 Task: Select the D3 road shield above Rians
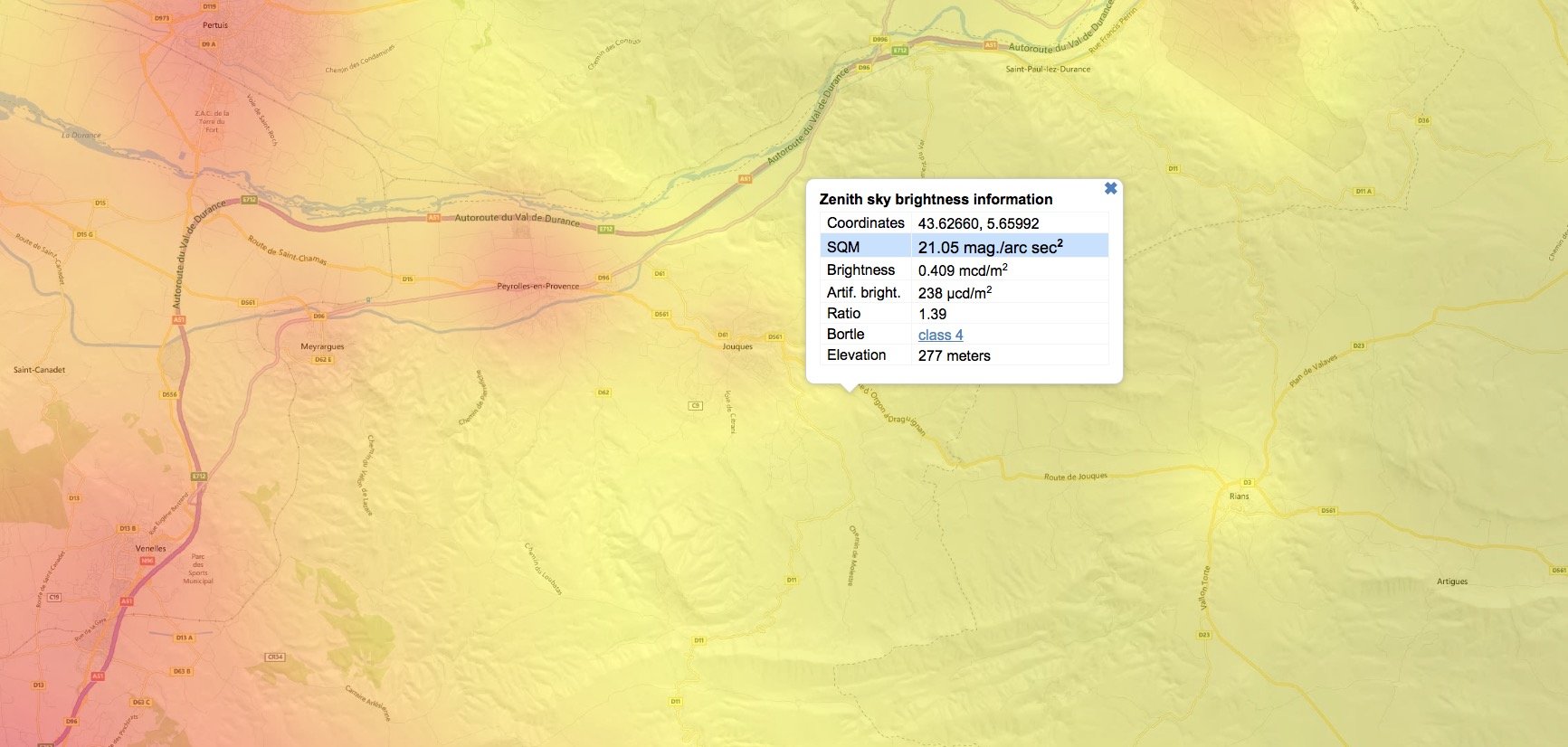pyautogui.click(x=1247, y=482)
